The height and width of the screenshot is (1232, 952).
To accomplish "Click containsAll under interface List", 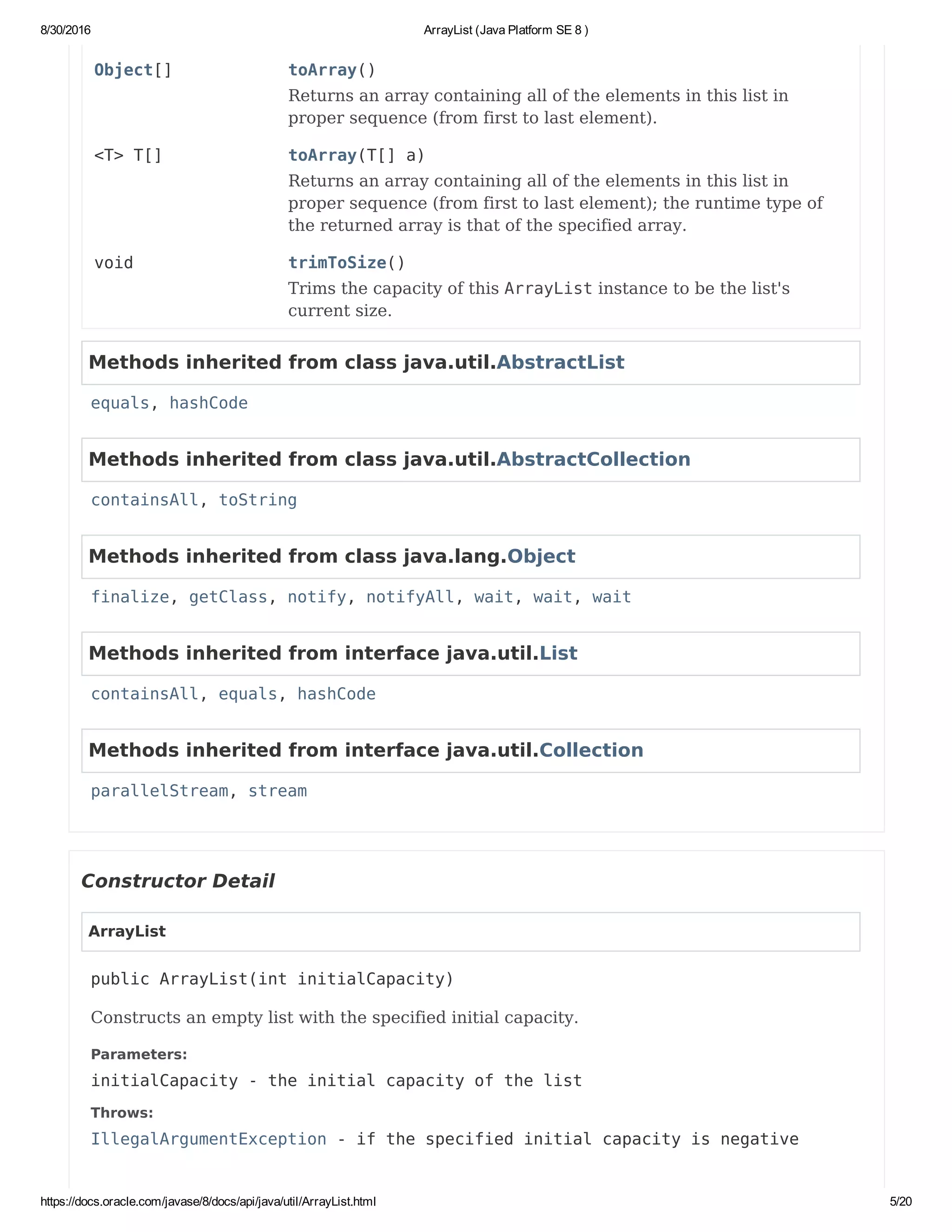I will coord(145,695).
